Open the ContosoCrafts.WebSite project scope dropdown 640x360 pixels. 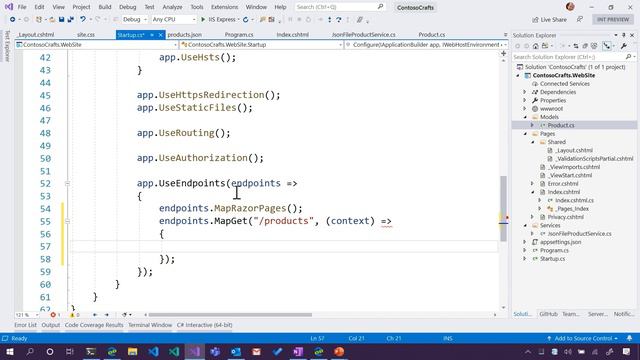click(x=97, y=44)
